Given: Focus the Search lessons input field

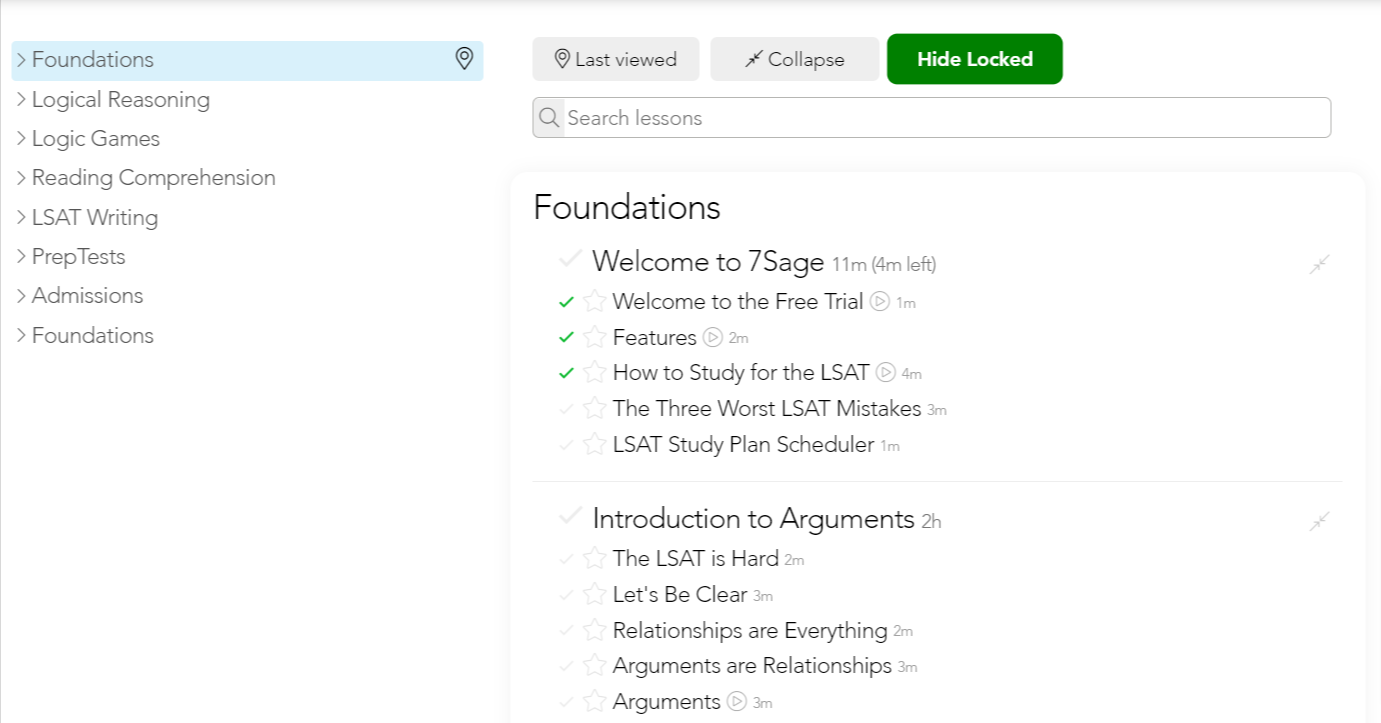Looking at the screenshot, I should (x=945, y=118).
